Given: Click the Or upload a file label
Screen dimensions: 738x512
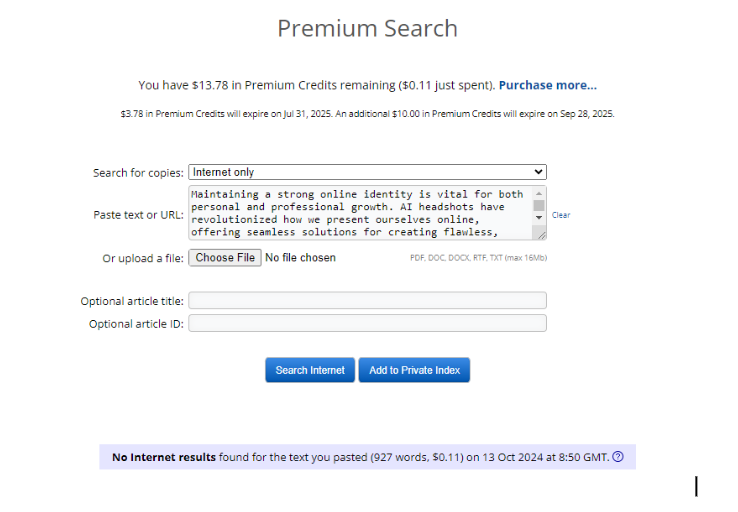Looking at the screenshot, I should click(x=143, y=258).
